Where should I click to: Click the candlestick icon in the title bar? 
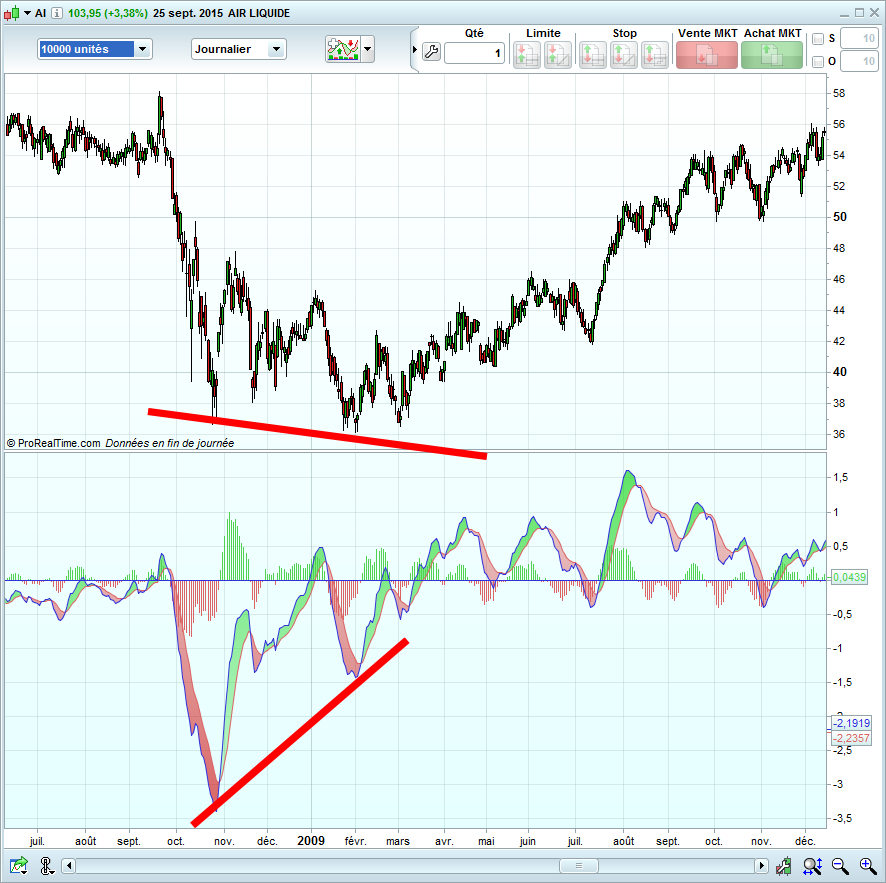pyautogui.click(x=9, y=13)
